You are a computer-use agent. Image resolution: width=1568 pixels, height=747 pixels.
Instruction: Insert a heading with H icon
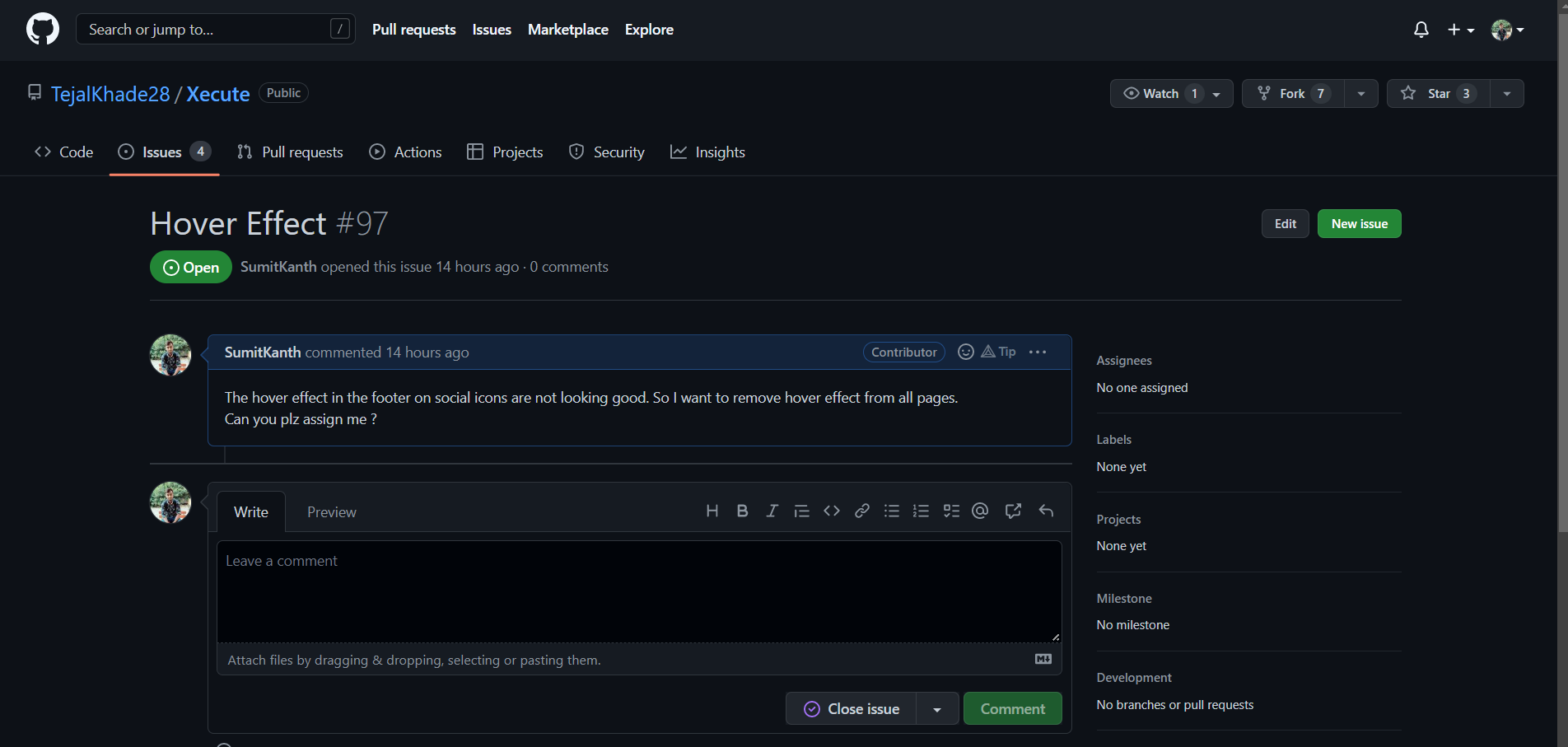point(712,511)
